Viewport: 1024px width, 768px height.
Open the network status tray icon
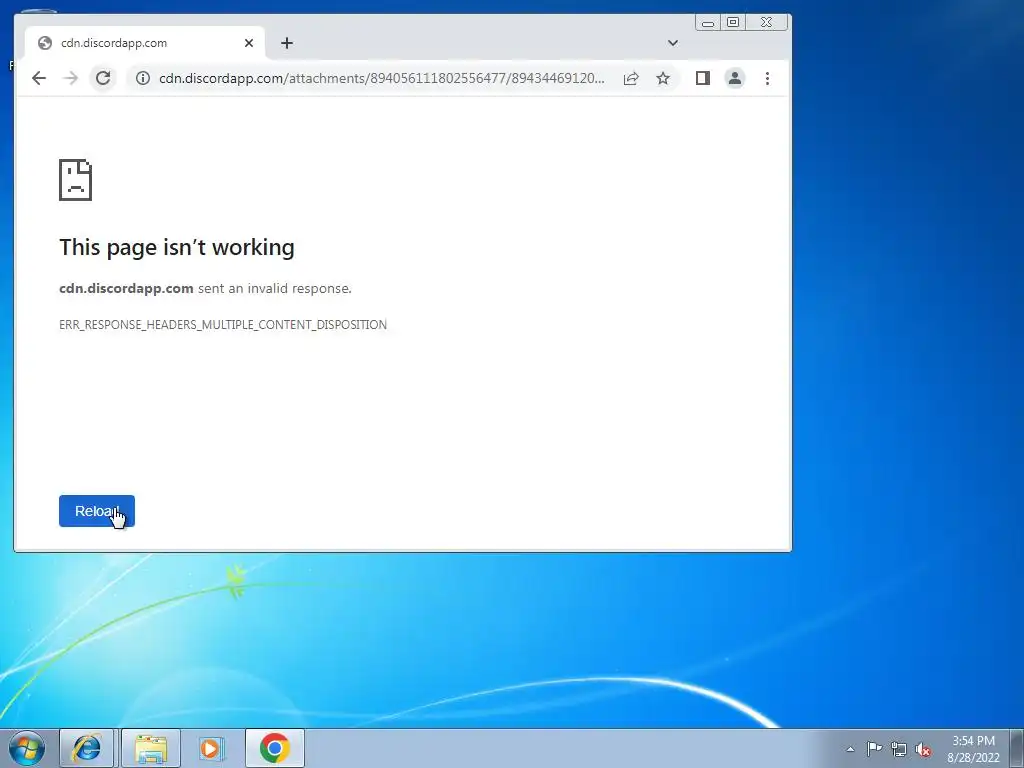point(899,749)
